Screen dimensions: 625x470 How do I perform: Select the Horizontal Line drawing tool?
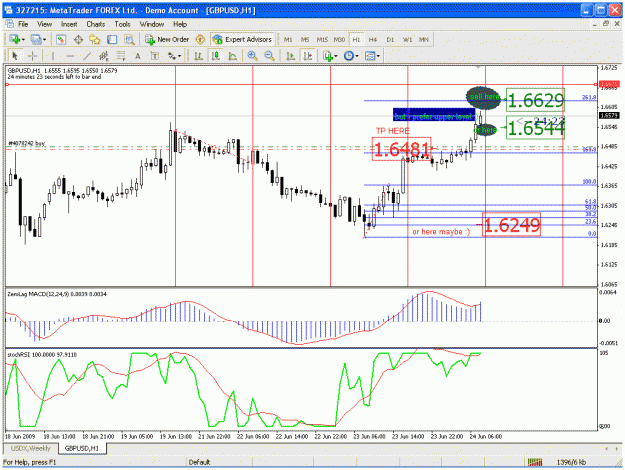tap(70, 56)
